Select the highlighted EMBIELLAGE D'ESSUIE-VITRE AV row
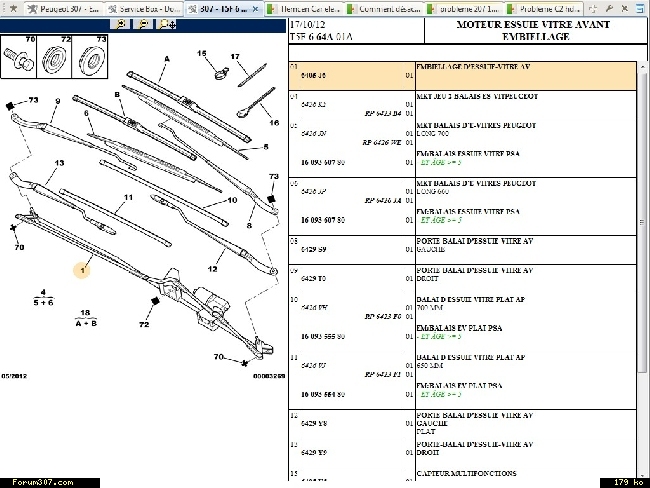Viewport: 650px width, 488px height. click(x=463, y=76)
